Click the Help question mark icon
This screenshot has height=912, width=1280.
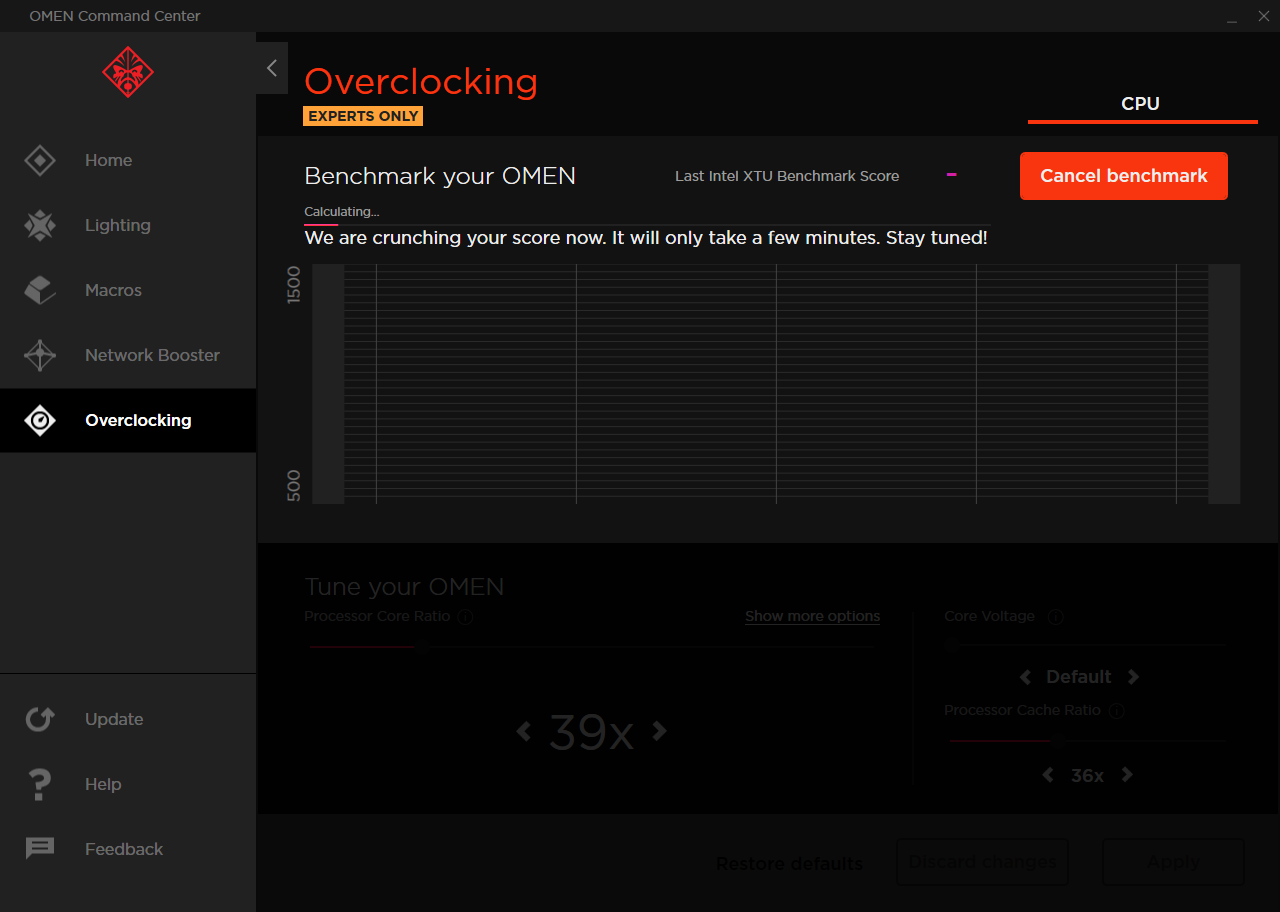(x=40, y=784)
